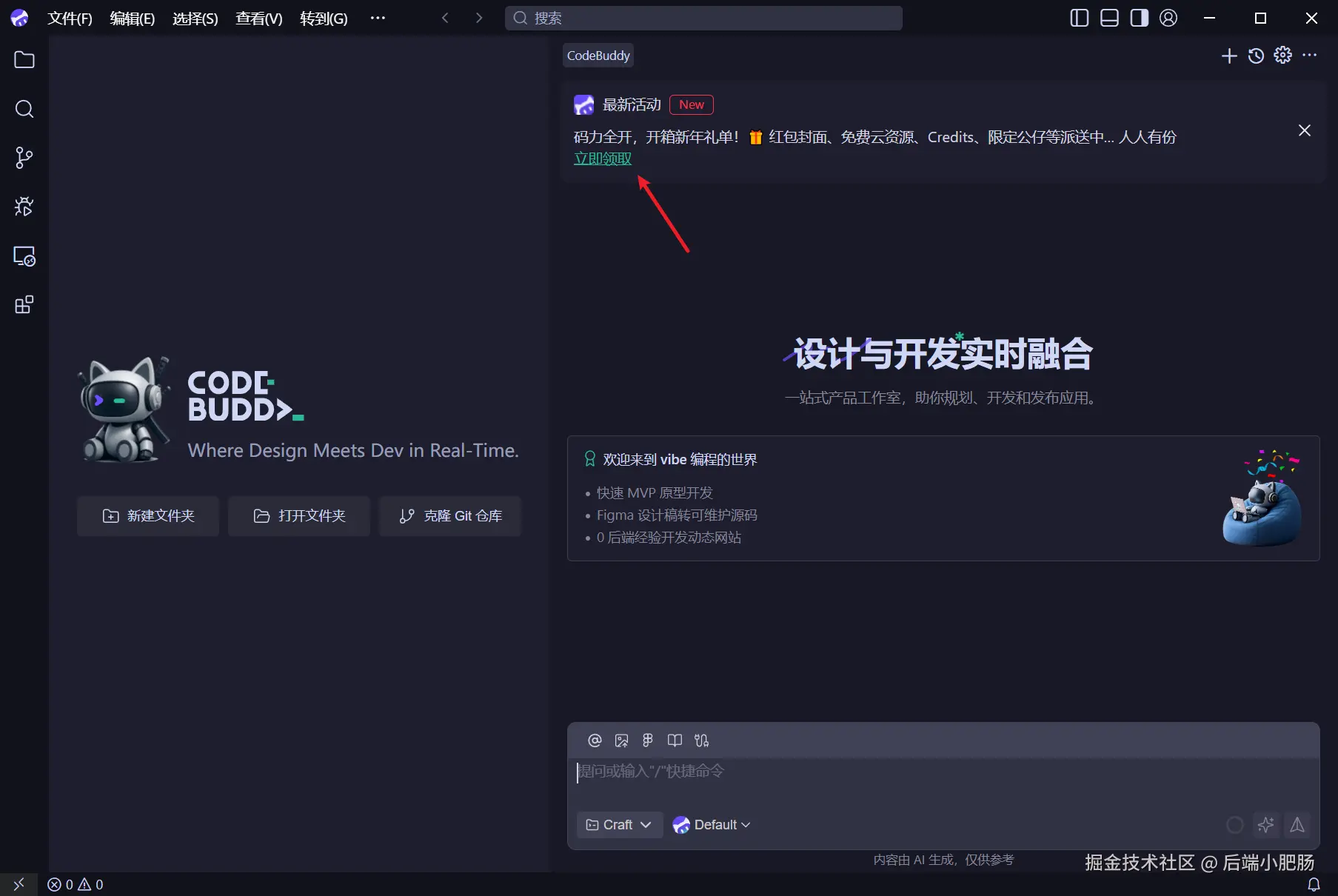Open the CodeBuddy chat history
Viewport: 1338px width, 896px height.
coord(1256,56)
